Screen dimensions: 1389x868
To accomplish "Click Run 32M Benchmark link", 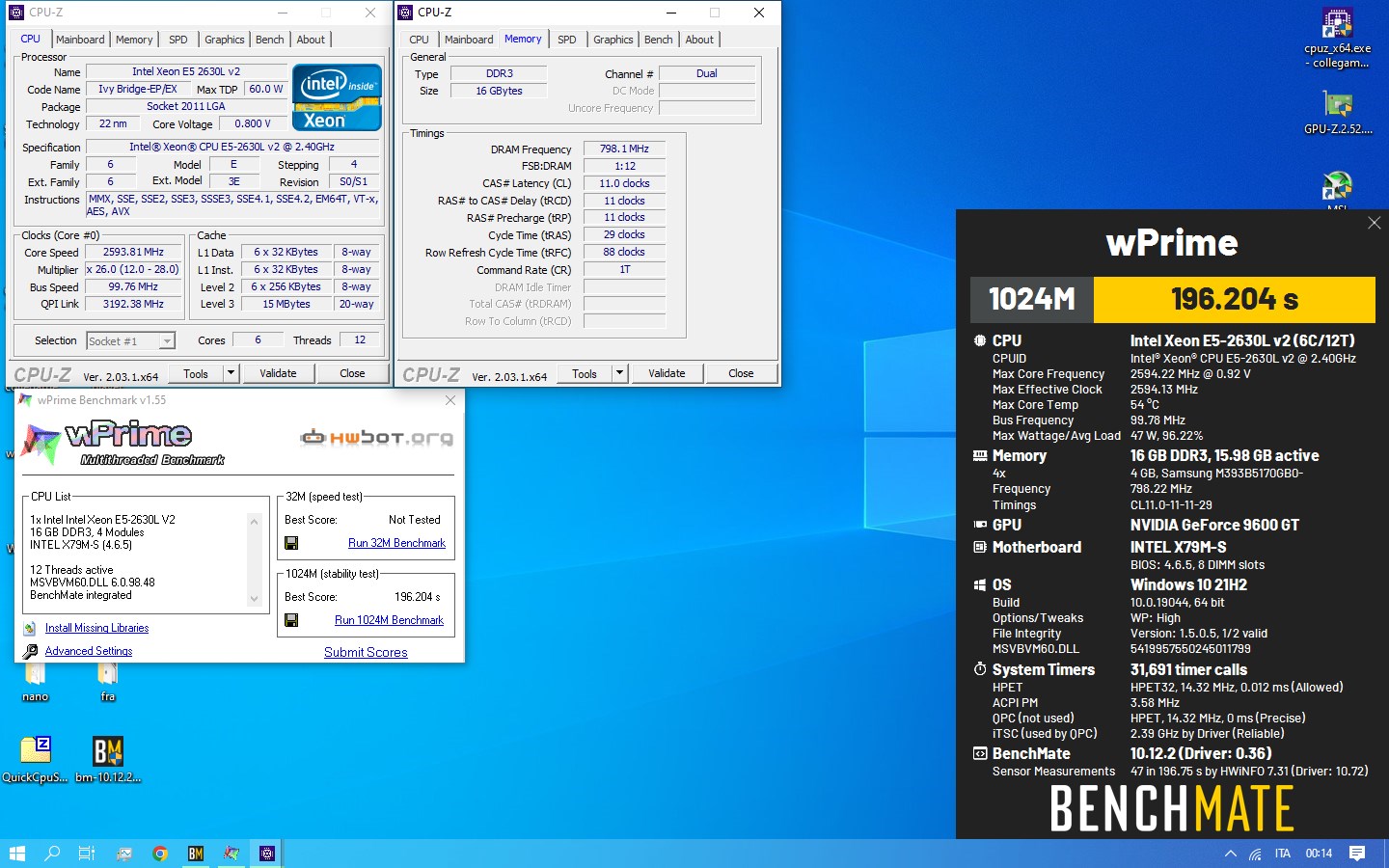I will 396,543.
